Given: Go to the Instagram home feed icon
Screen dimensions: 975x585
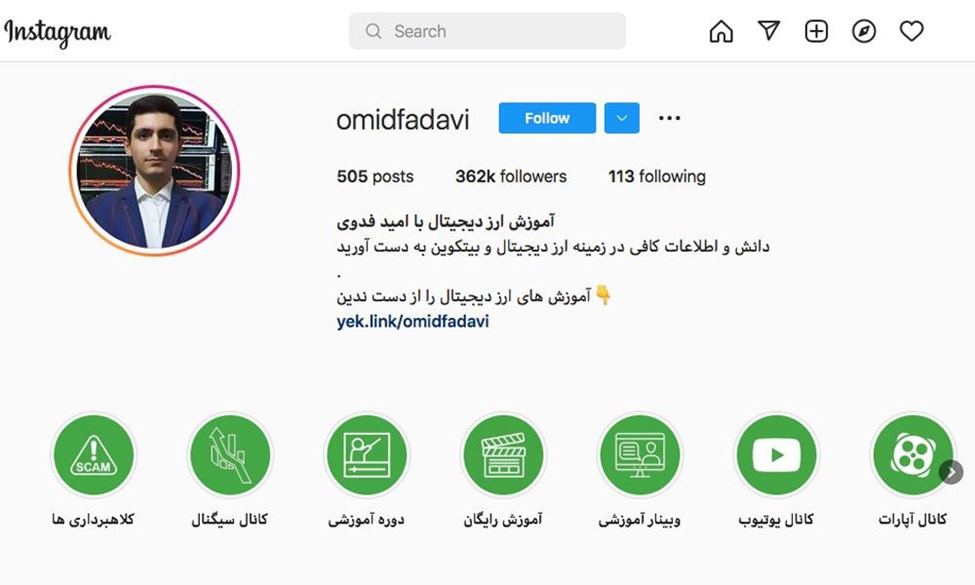Looking at the screenshot, I should (721, 31).
